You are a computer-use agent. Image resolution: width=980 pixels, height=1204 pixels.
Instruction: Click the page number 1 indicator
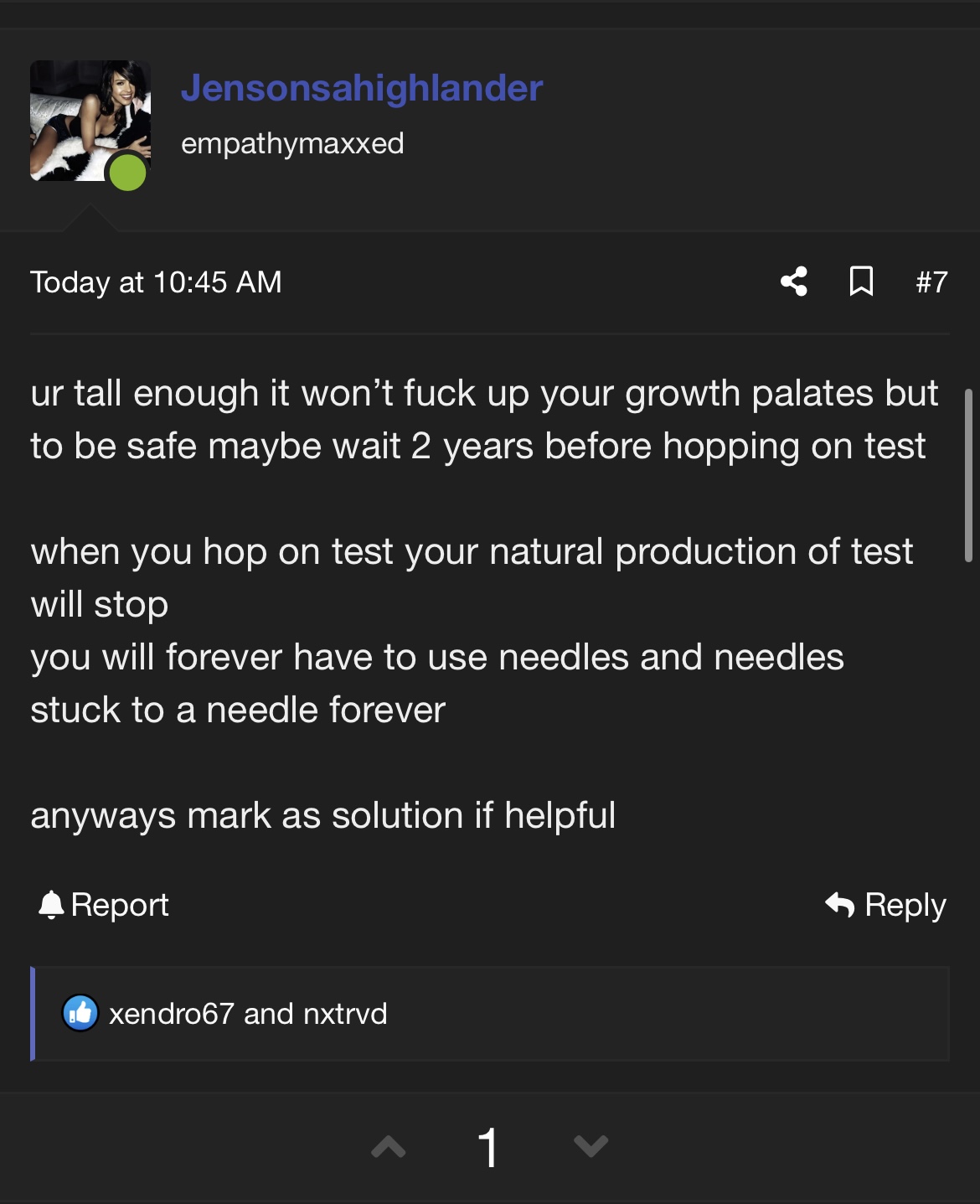pyautogui.click(x=488, y=1147)
